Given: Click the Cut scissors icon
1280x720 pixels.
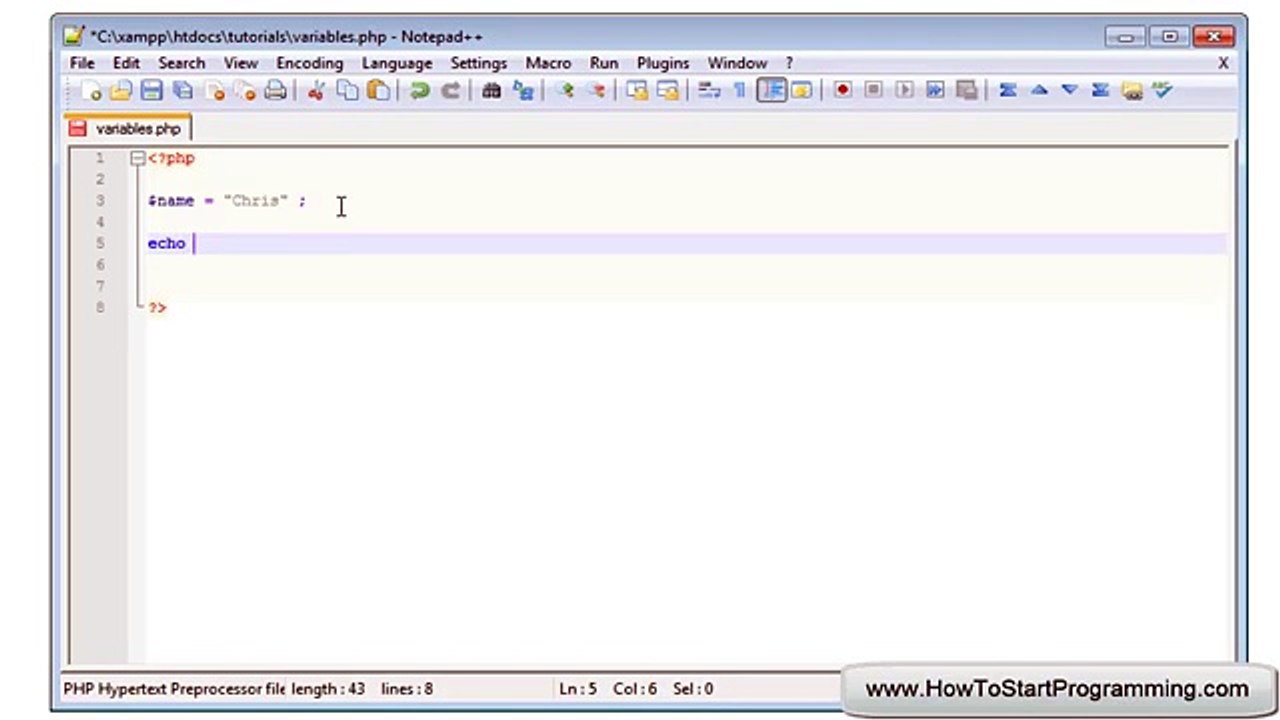Looking at the screenshot, I should pyautogui.click(x=317, y=91).
